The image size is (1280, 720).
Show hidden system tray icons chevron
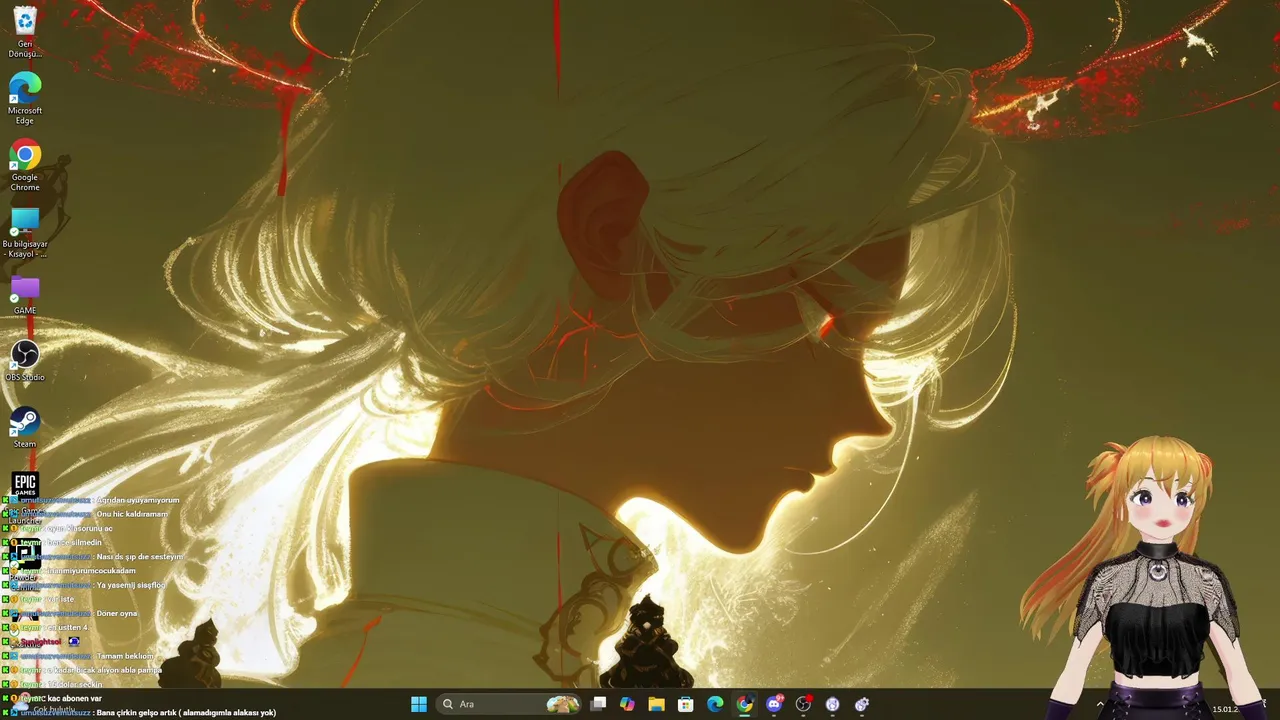tap(1100, 704)
